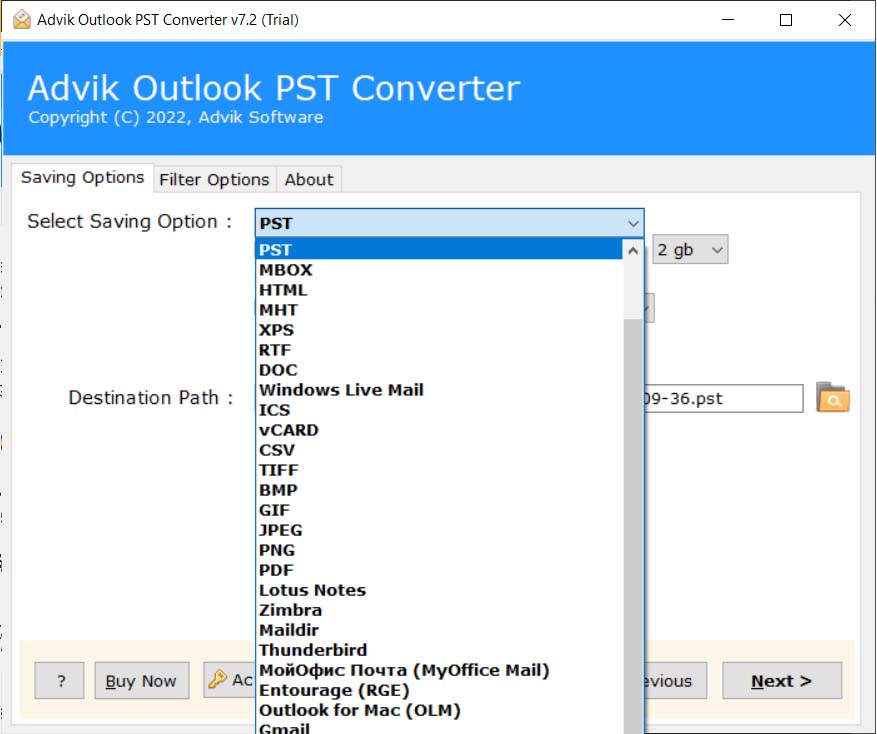
Task: Select Thunderbird saving option
Action: 439,650
